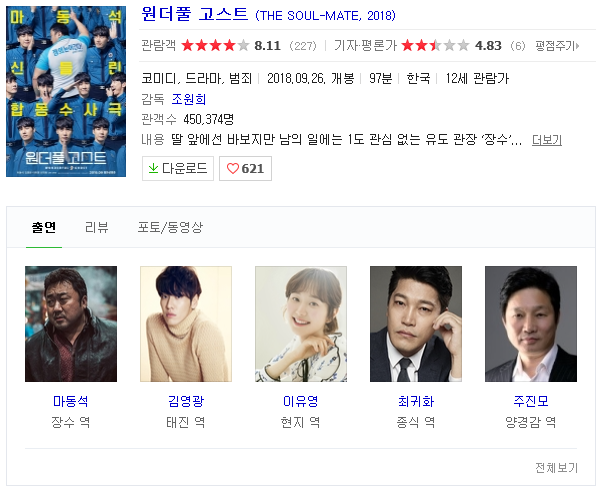601x492 pixels.
Task: Open the movie title 원더풀 고스트 link
Action: tap(195, 14)
